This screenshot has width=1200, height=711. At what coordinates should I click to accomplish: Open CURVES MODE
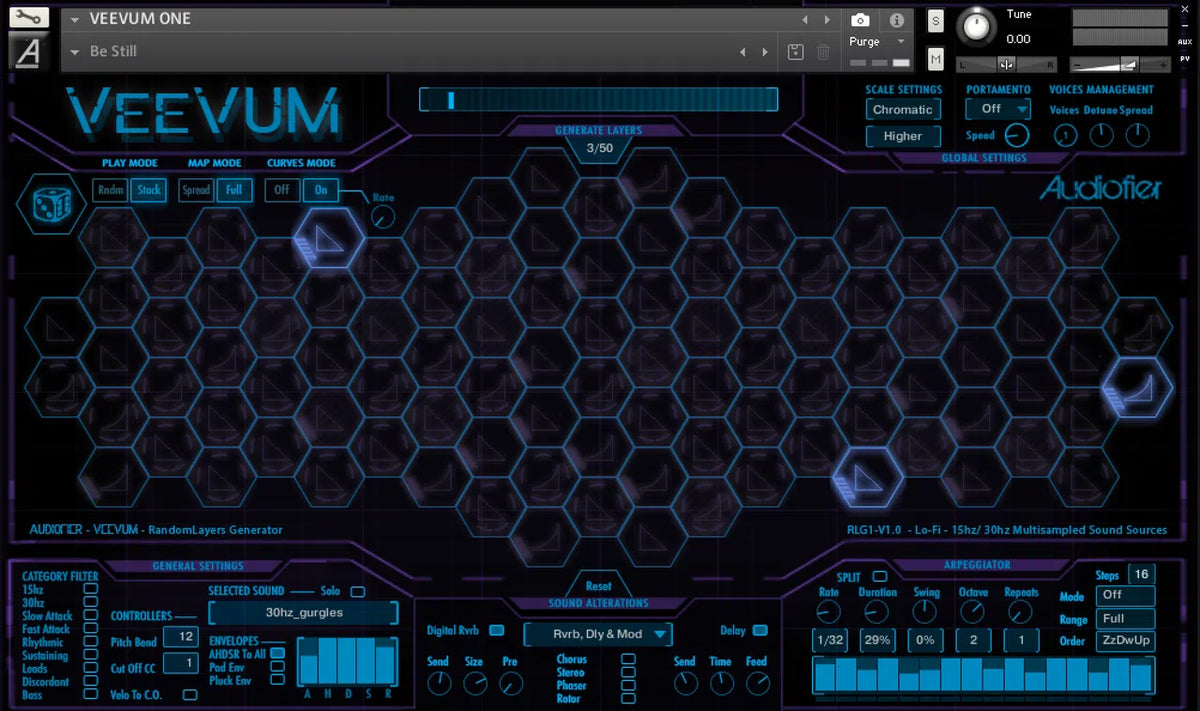(x=303, y=162)
